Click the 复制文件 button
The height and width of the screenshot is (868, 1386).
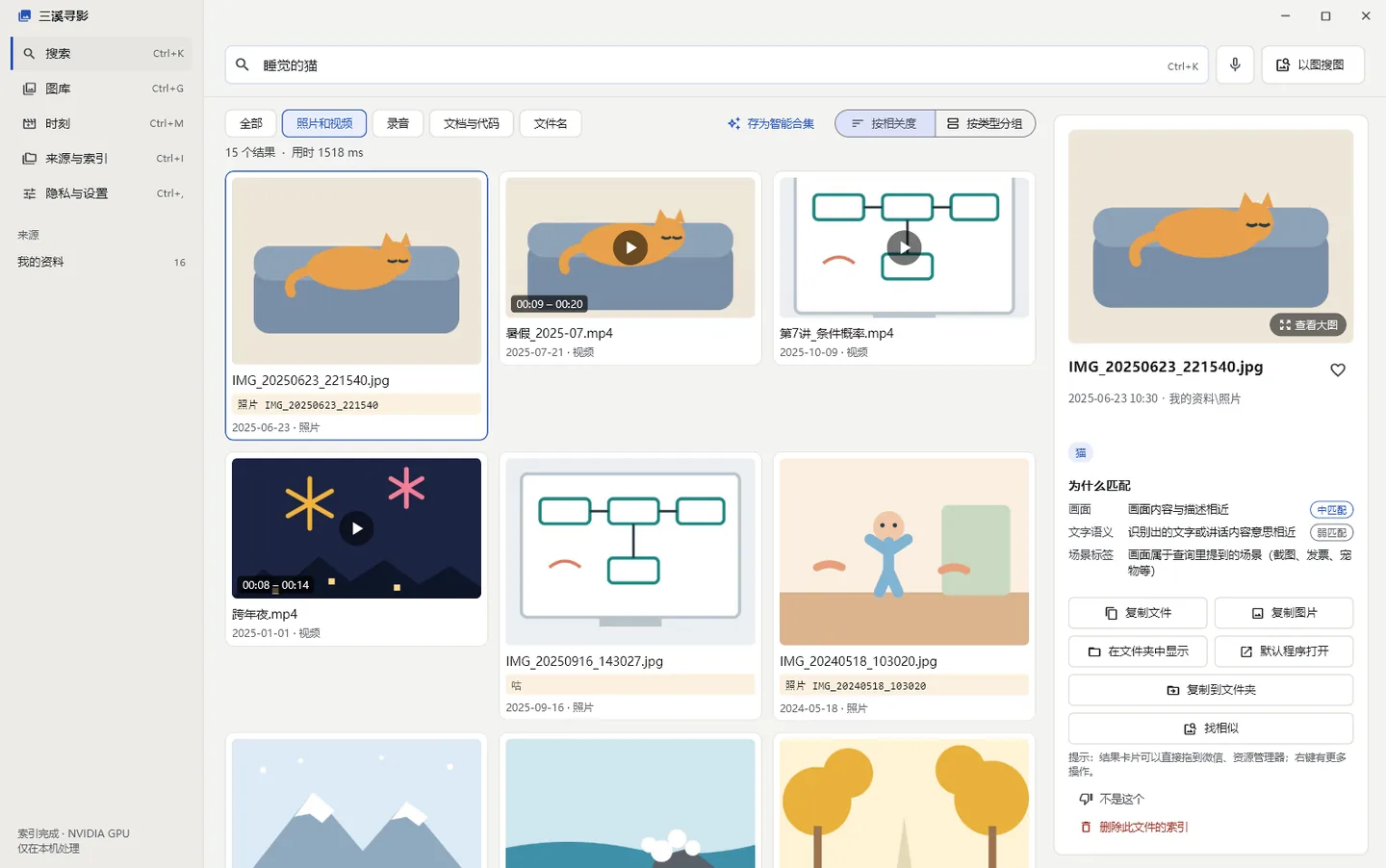click(1138, 613)
